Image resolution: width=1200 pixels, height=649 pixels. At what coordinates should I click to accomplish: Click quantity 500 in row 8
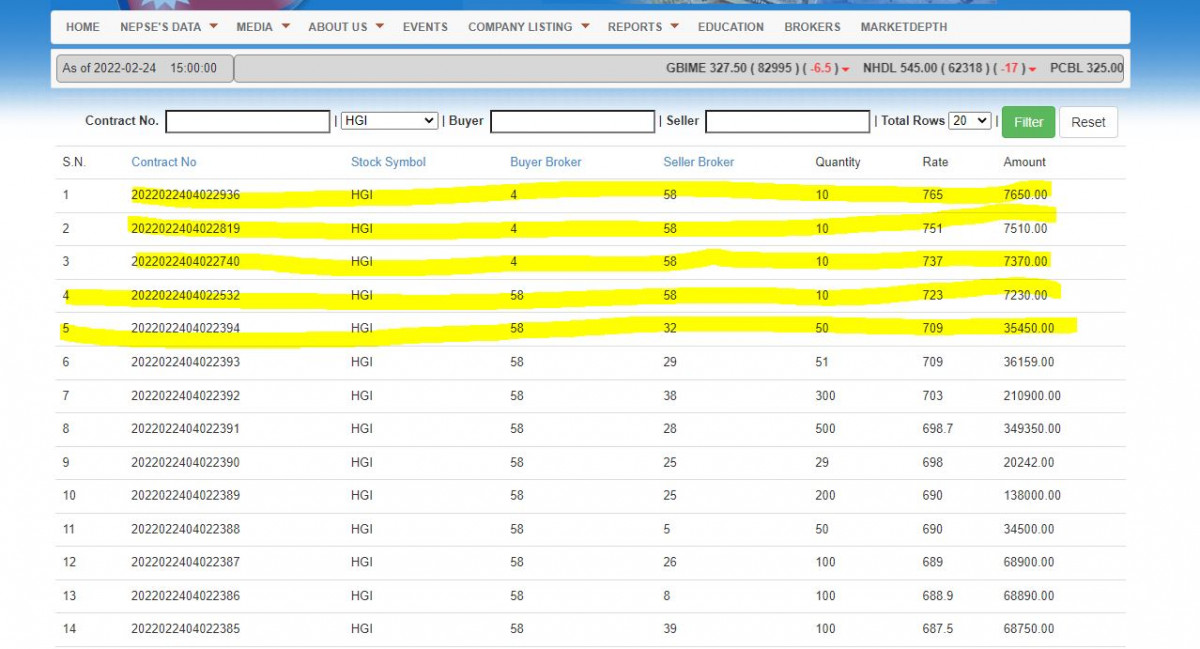click(x=825, y=428)
